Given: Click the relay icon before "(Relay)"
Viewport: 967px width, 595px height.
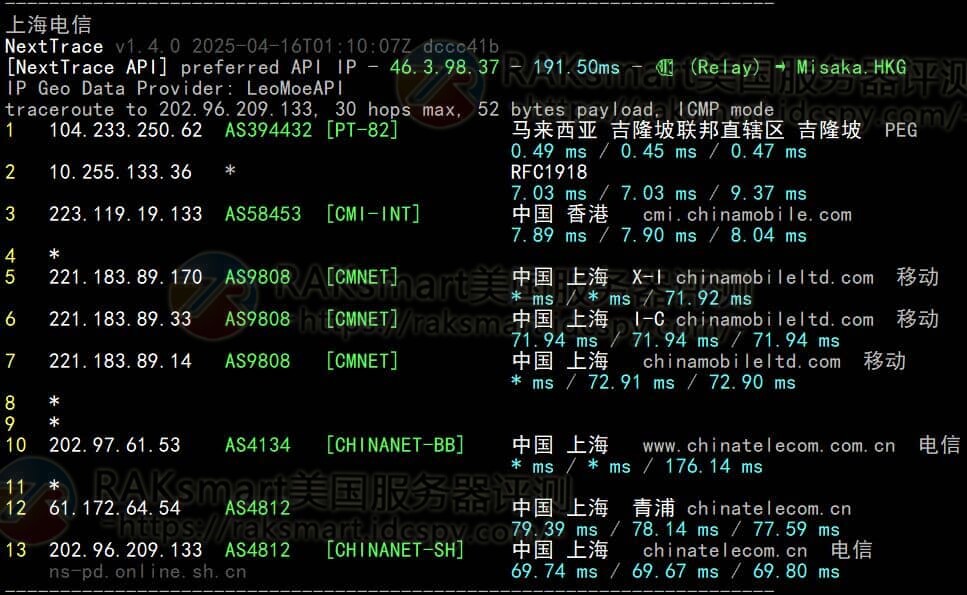Looking at the screenshot, I should [666, 68].
